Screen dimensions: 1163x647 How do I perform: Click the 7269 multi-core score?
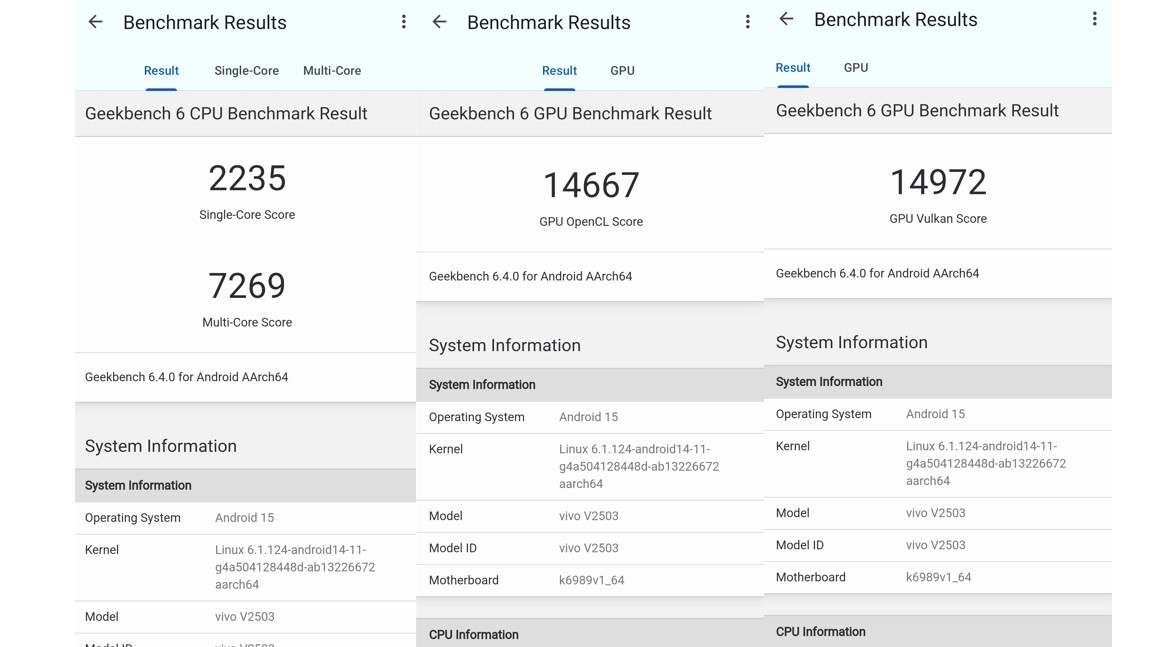point(247,286)
